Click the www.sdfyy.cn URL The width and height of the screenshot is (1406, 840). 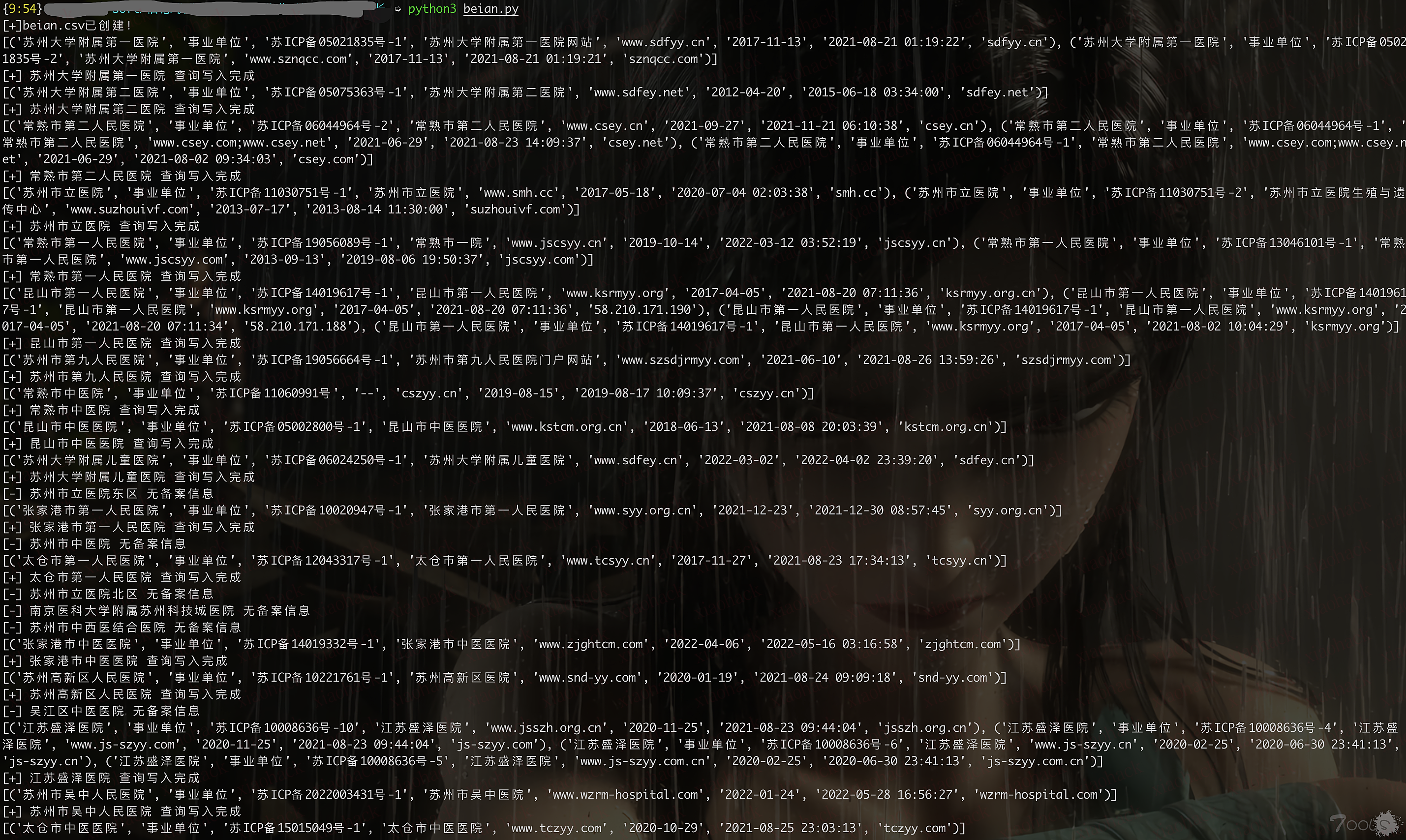(x=663, y=42)
